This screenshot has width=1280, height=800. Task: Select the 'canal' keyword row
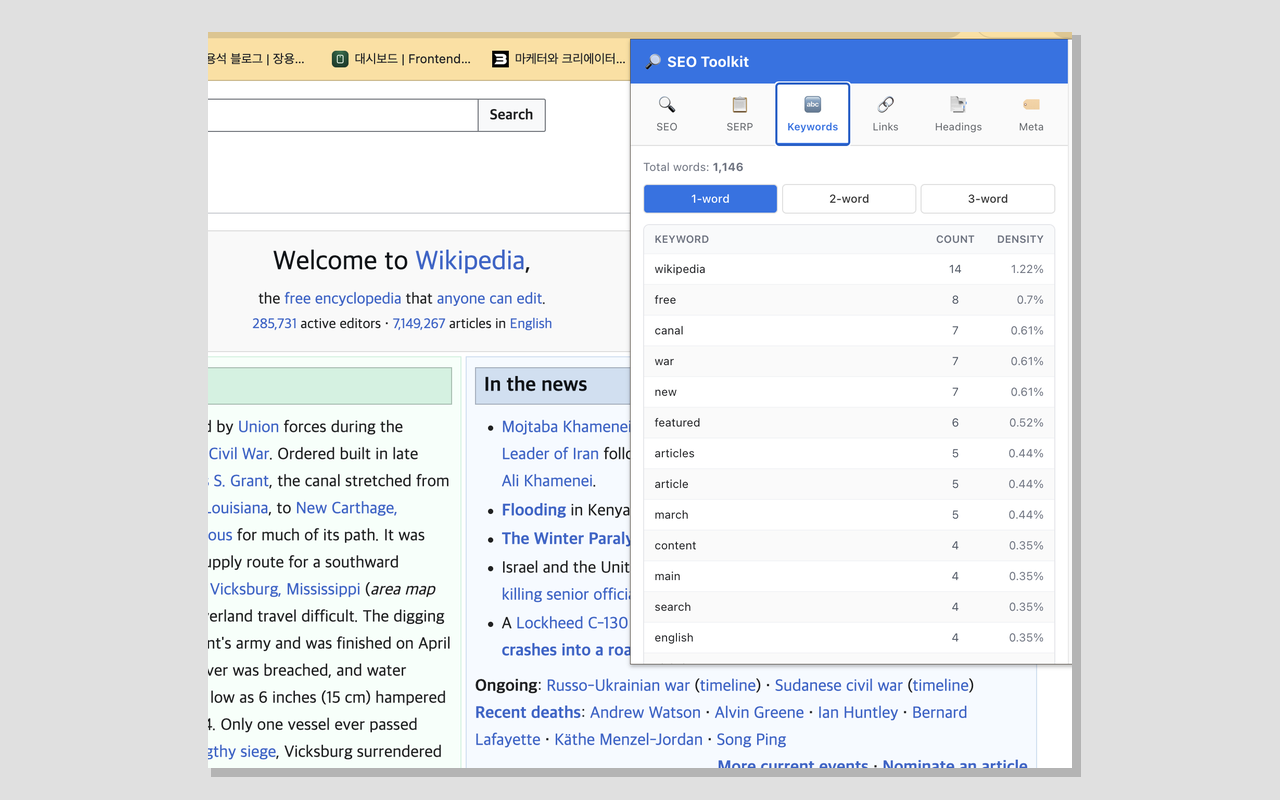(x=849, y=331)
